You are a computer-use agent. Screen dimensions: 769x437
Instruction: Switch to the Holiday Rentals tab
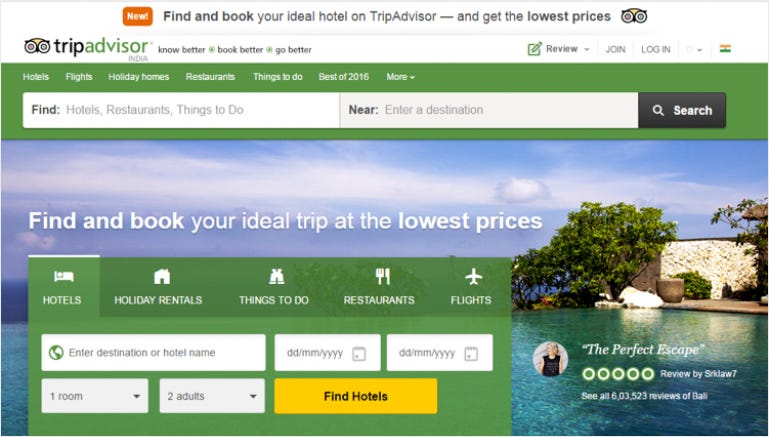click(x=158, y=286)
